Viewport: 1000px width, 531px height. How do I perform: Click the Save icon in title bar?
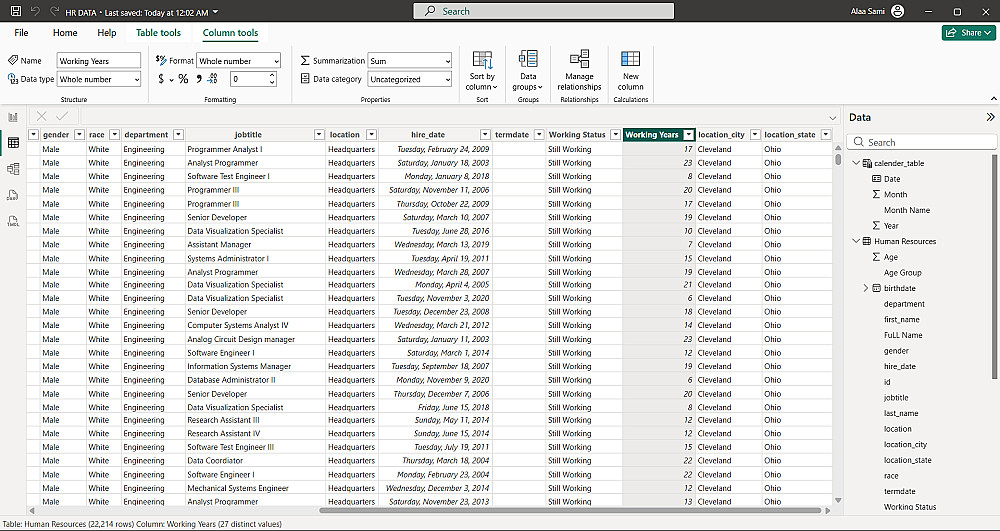[x=16, y=11]
